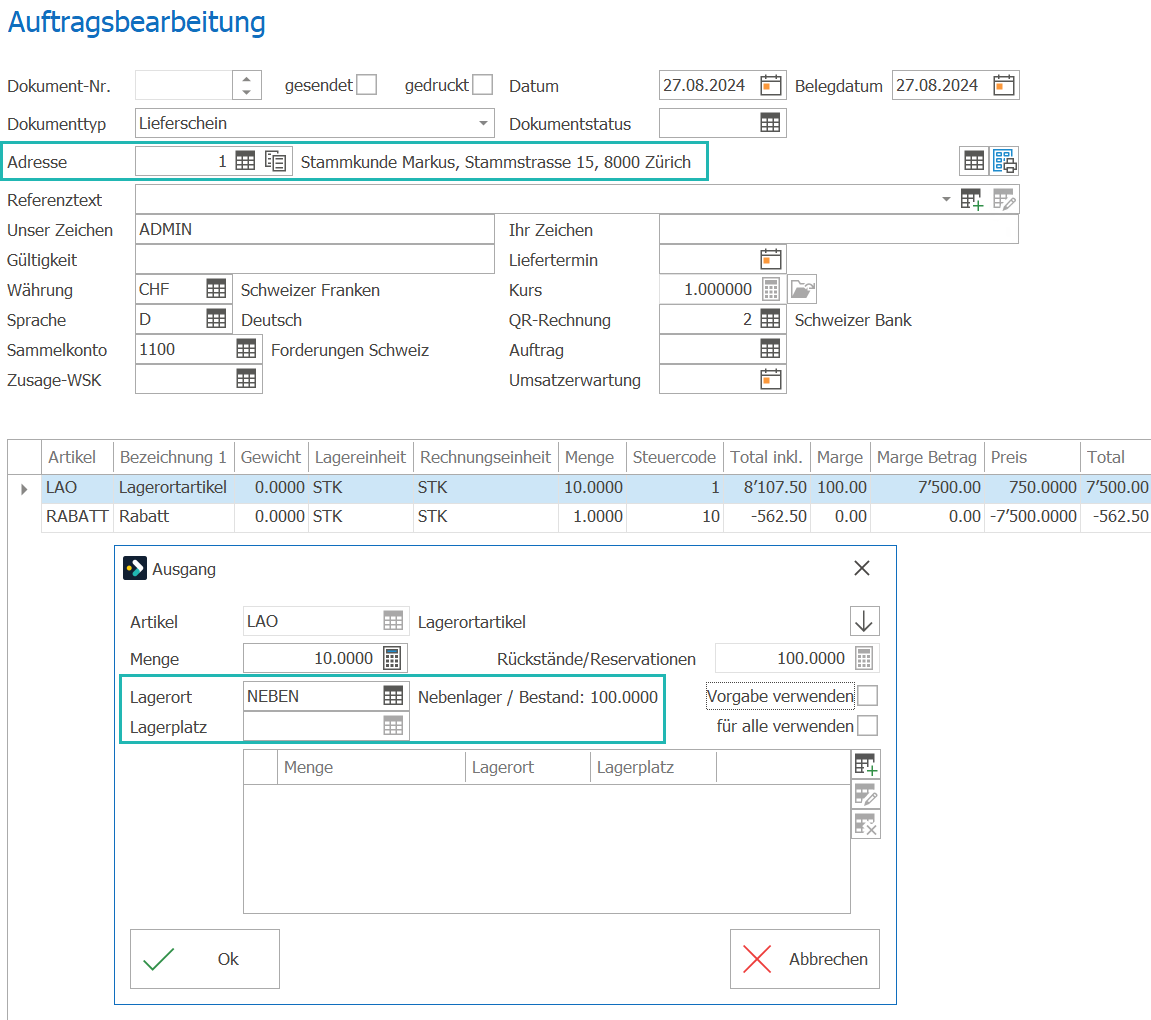The width and height of the screenshot is (1151, 1020).
Task: Open the Datum calendar picker
Action: [770, 85]
